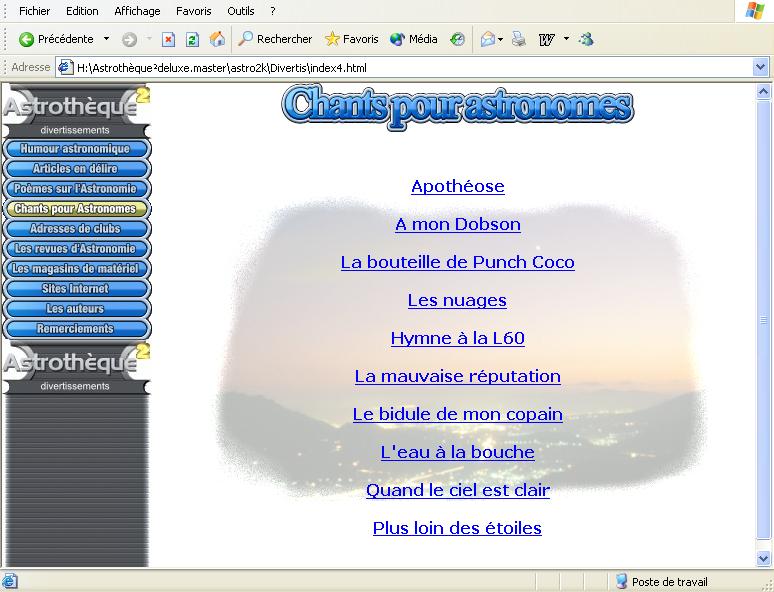The image size is (774, 592).
Task: Select Chants pour Astronomes sidebar button
Action: 76,209
